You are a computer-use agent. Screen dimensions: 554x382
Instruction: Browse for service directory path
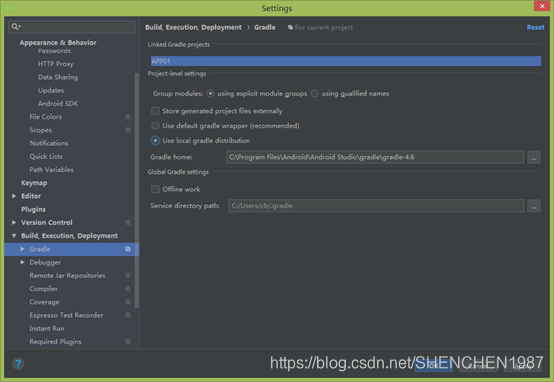pyautogui.click(x=534, y=206)
